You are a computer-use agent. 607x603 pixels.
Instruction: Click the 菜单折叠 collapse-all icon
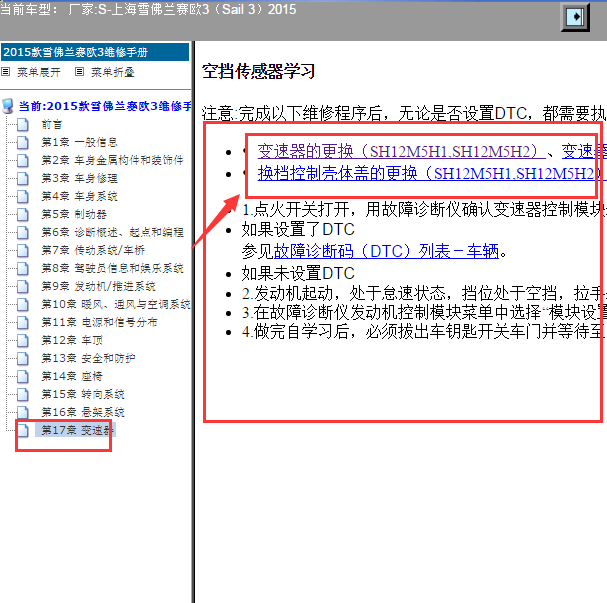[x=79, y=71]
